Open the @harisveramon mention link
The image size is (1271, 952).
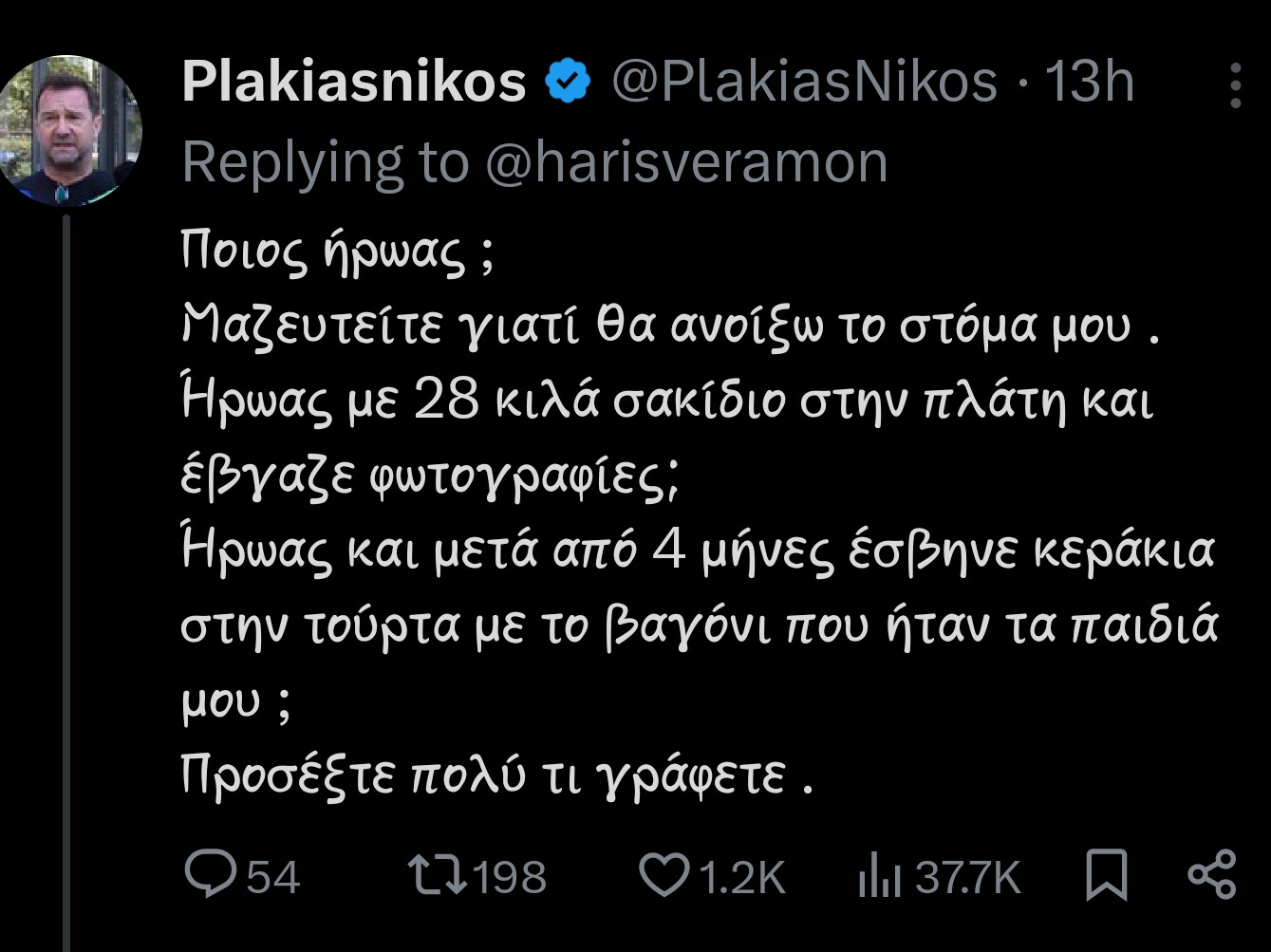click(686, 162)
